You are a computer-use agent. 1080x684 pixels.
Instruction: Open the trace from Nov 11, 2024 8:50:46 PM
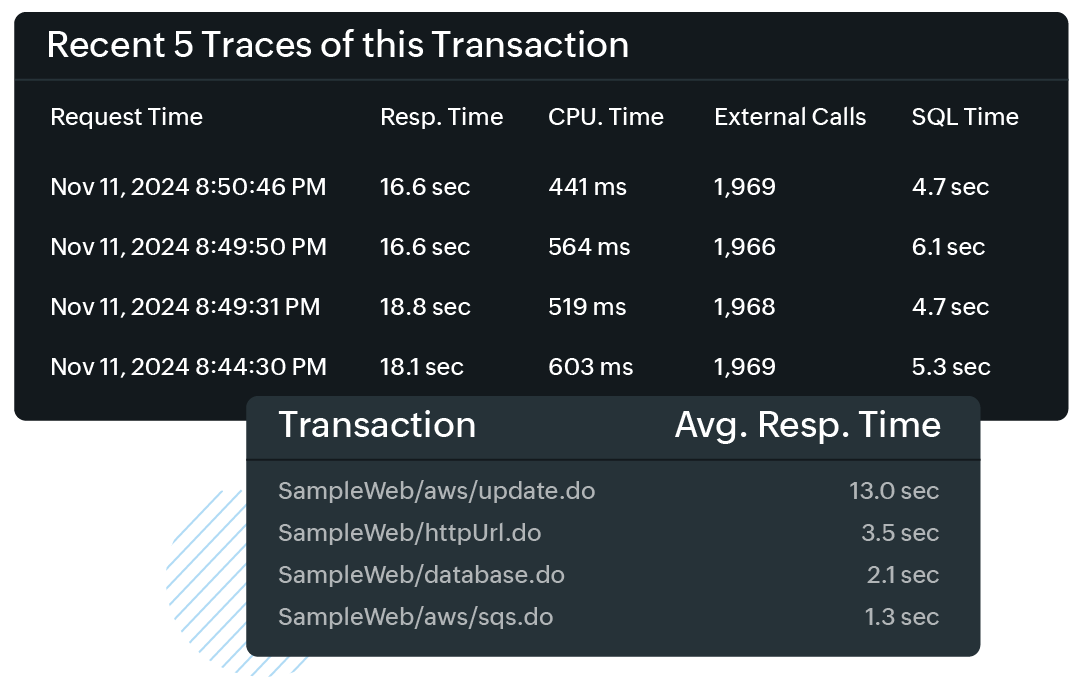coord(189,187)
